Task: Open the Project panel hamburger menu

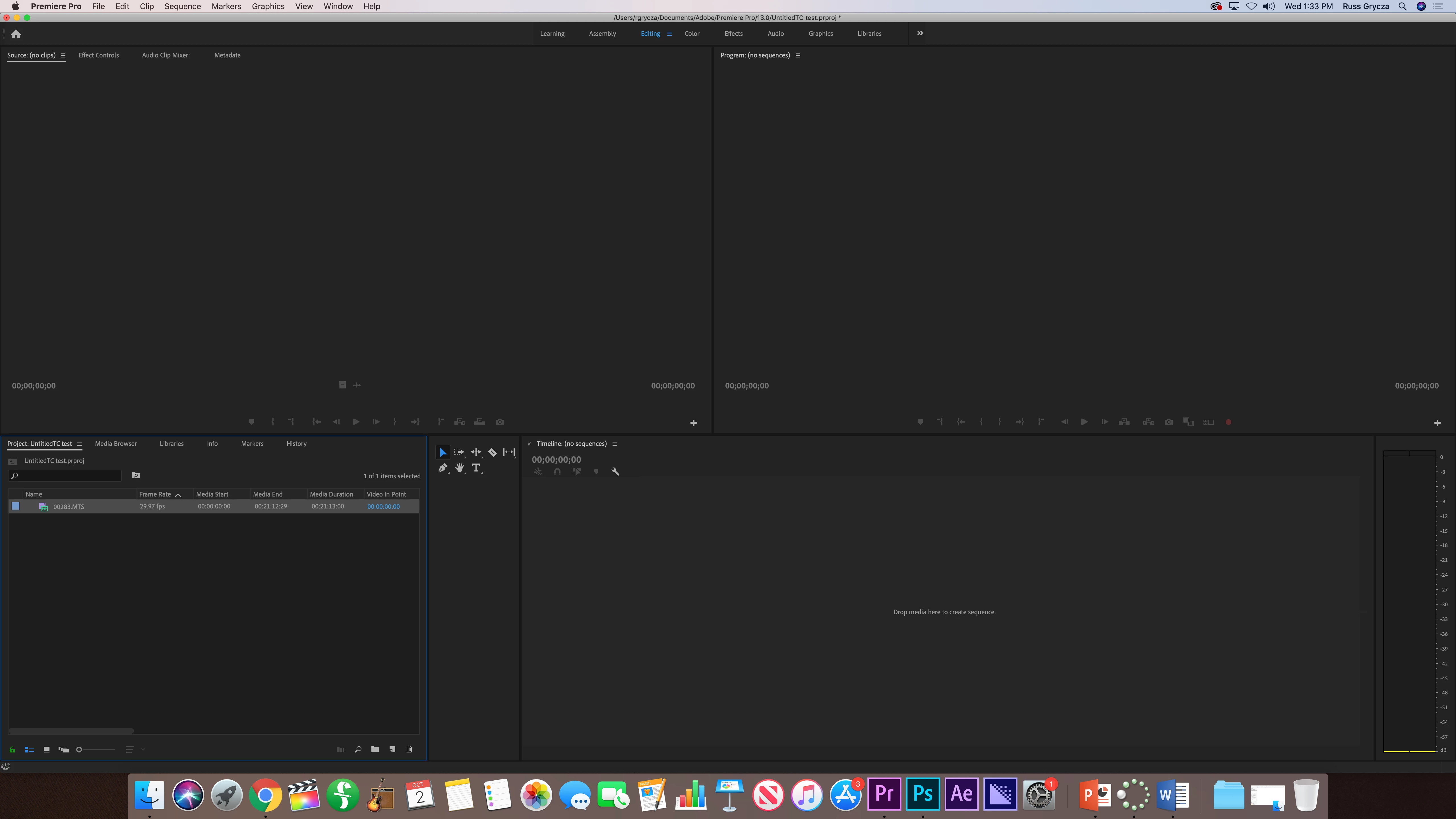Action: point(80,444)
